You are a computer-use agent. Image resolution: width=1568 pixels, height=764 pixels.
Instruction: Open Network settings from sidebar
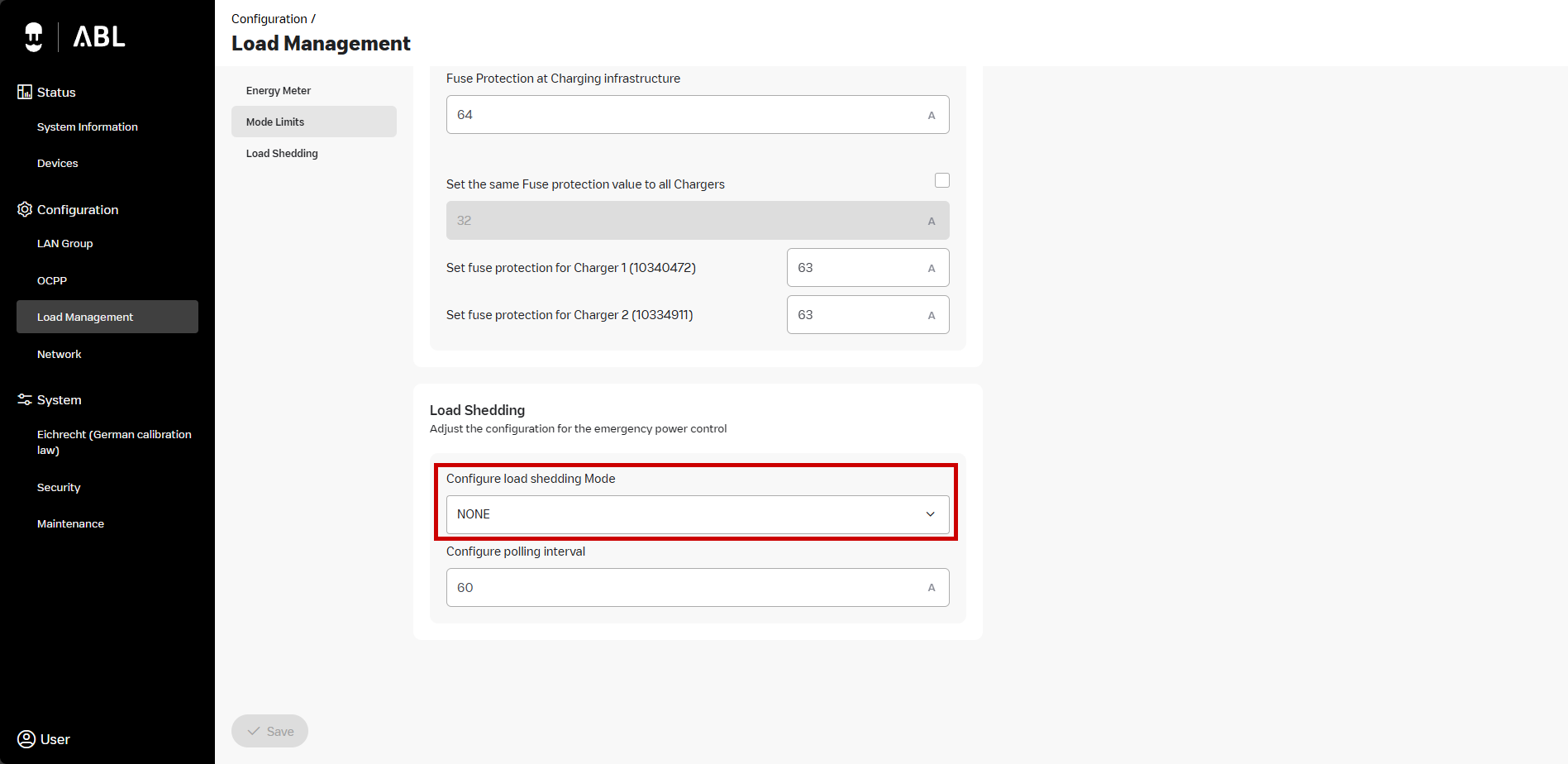[60, 354]
